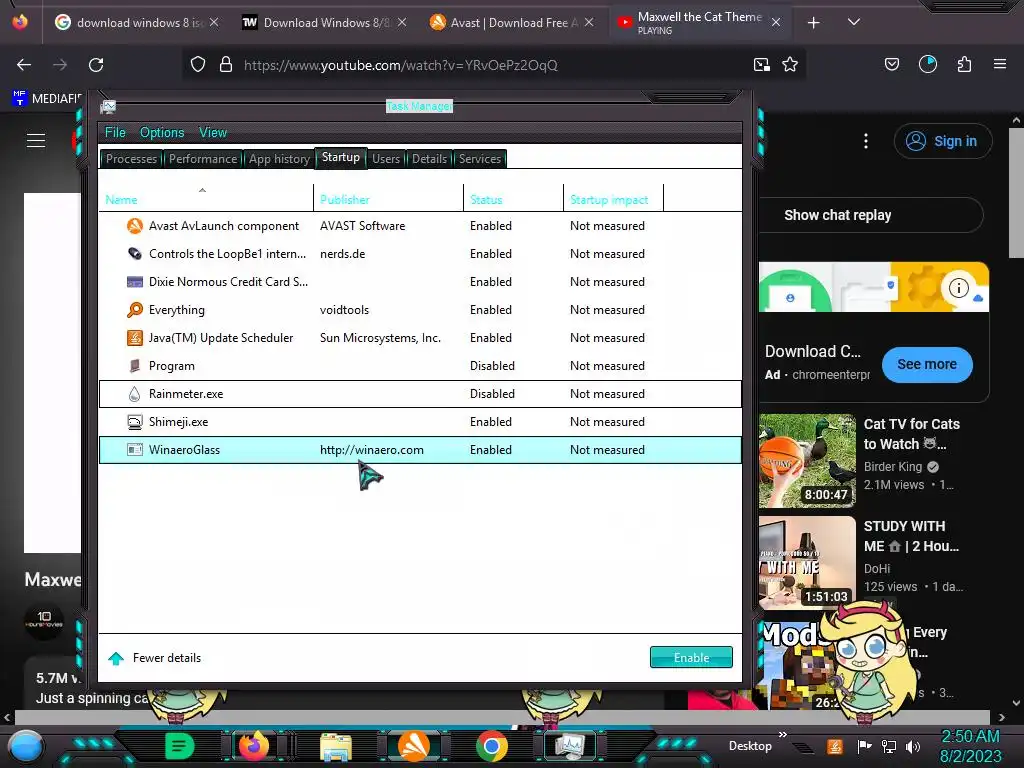Go back with Firefox back arrow
This screenshot has height=768, width=1024.
coord(24,65)
